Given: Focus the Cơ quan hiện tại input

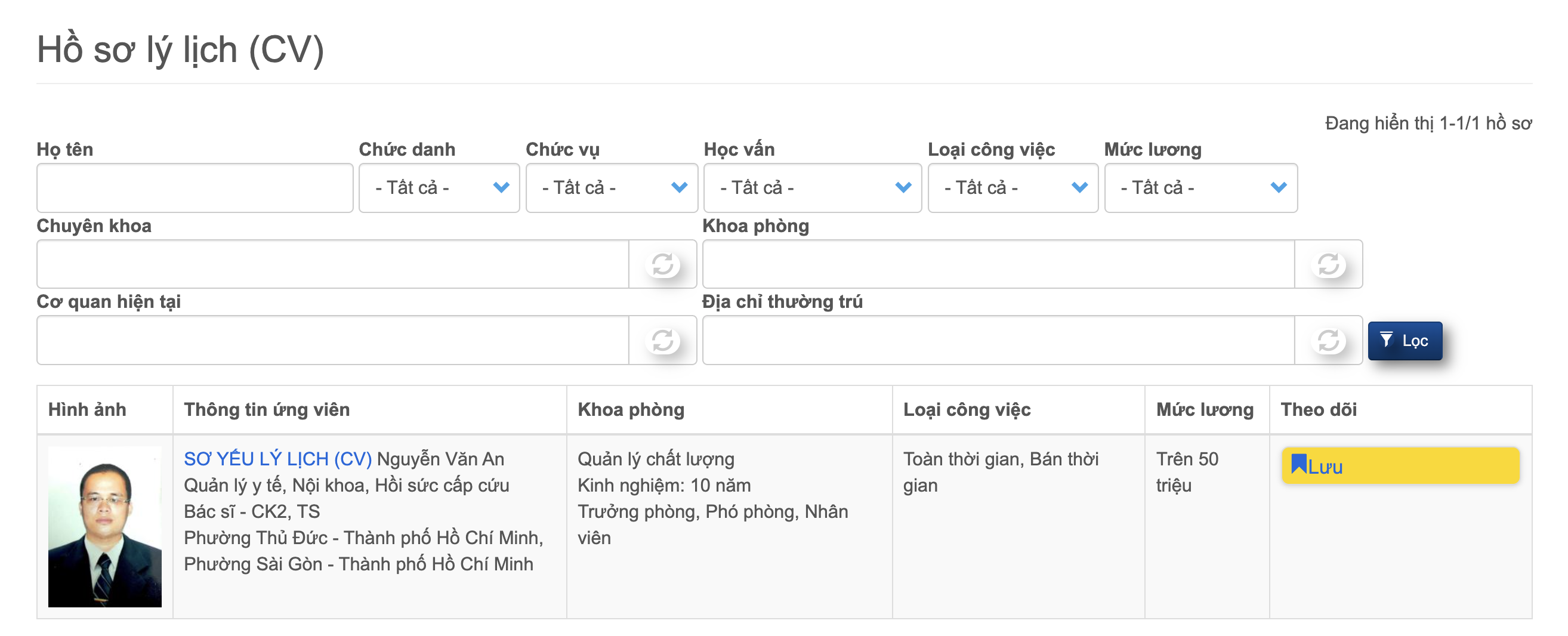Looking at the screenshot, I should pos(332,340).
